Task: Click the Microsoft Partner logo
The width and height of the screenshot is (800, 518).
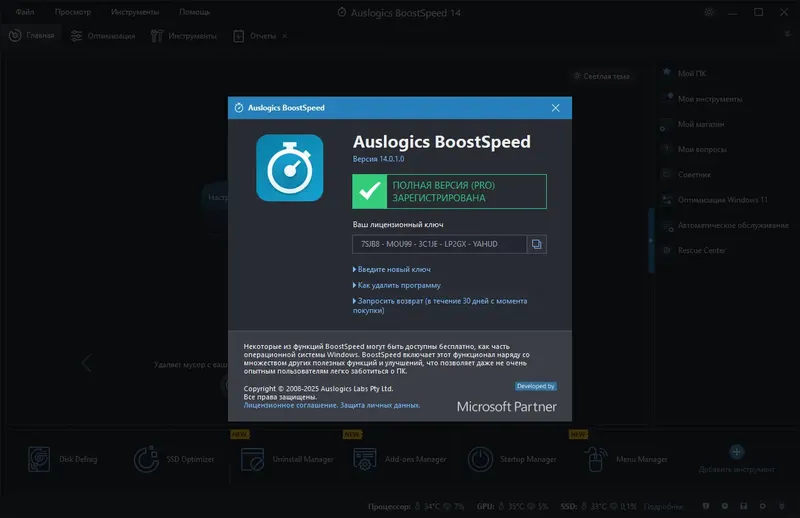Action: [507, 406]
